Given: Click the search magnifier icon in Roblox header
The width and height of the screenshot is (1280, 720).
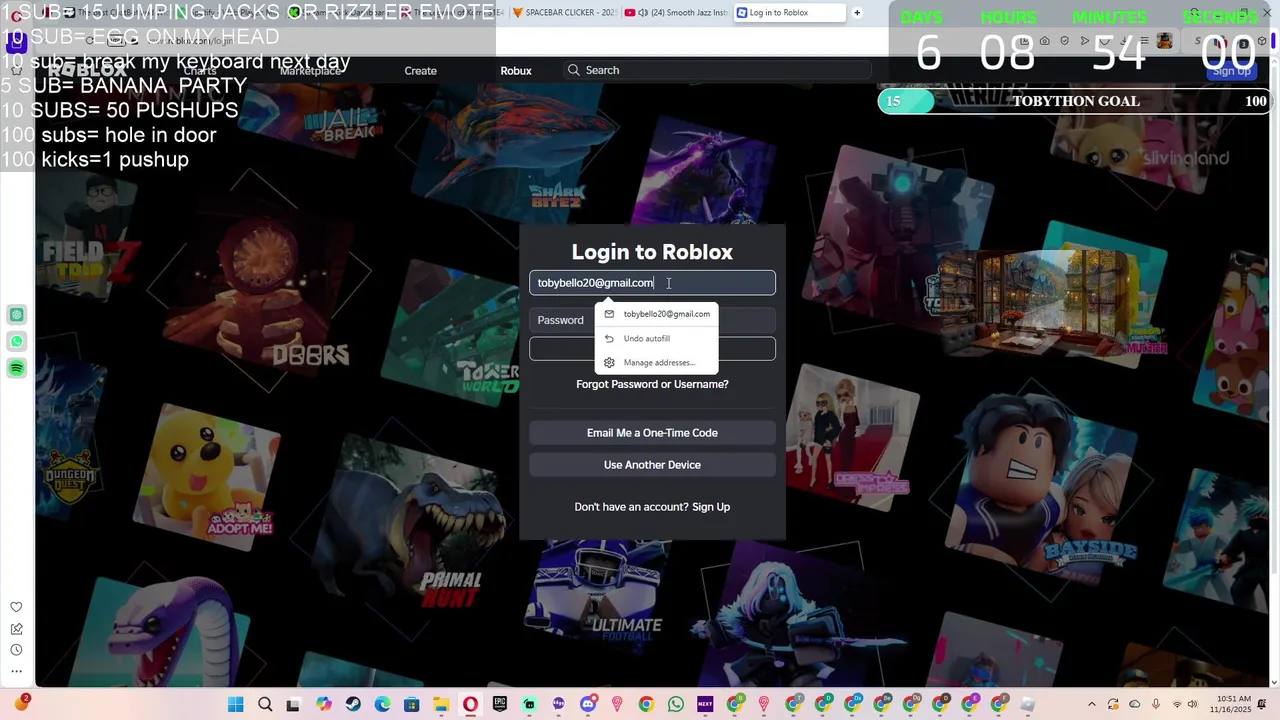Looking at the screenshot, I should [573, 70].
